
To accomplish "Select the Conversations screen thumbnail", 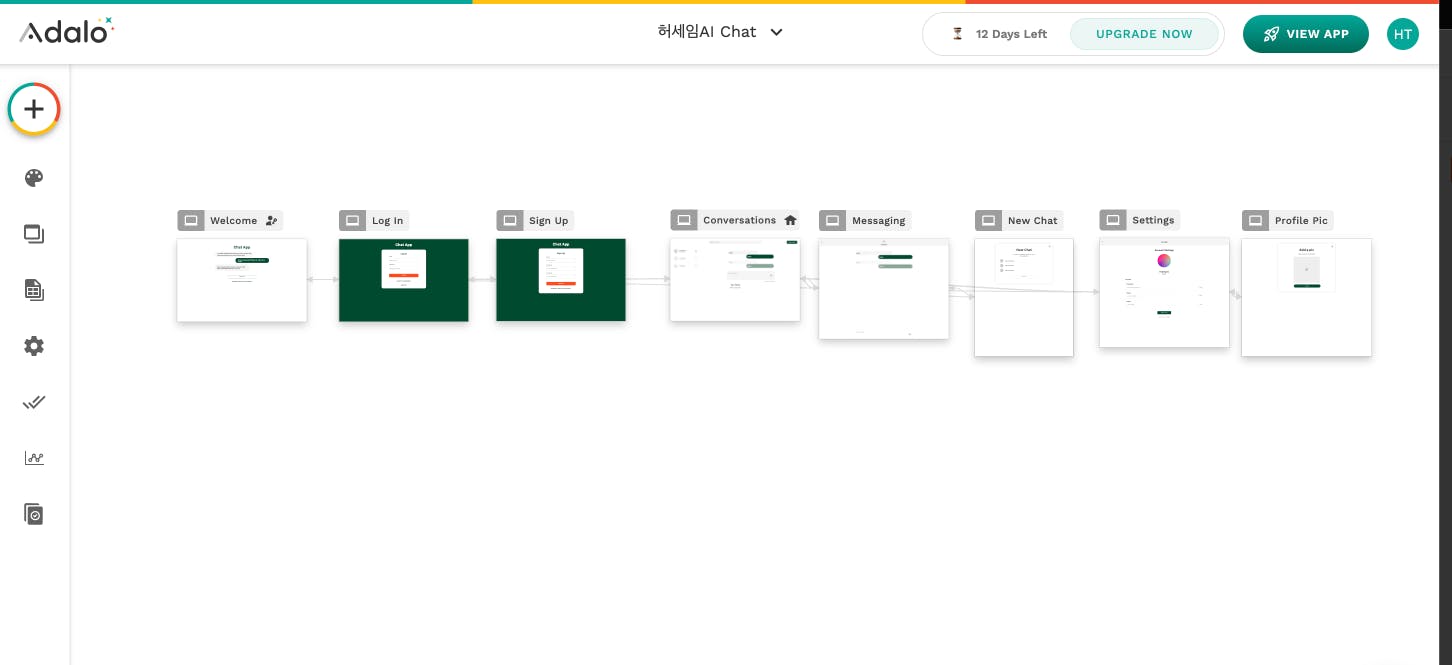I will point(735,279).
